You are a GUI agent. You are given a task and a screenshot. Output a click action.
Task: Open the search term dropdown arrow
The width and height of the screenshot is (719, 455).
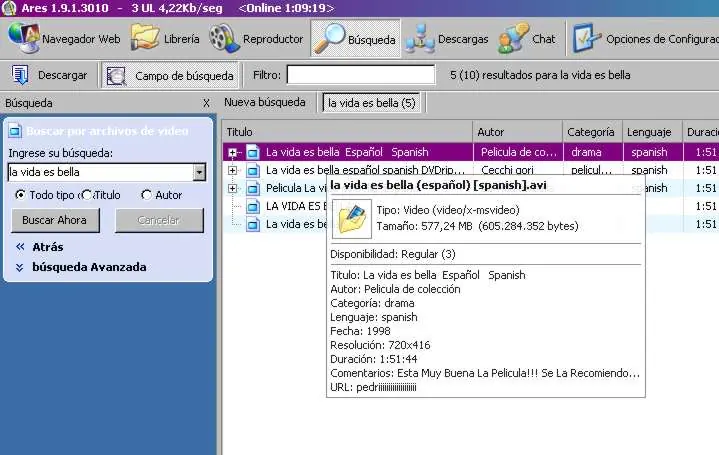click(x=199, y=172)
